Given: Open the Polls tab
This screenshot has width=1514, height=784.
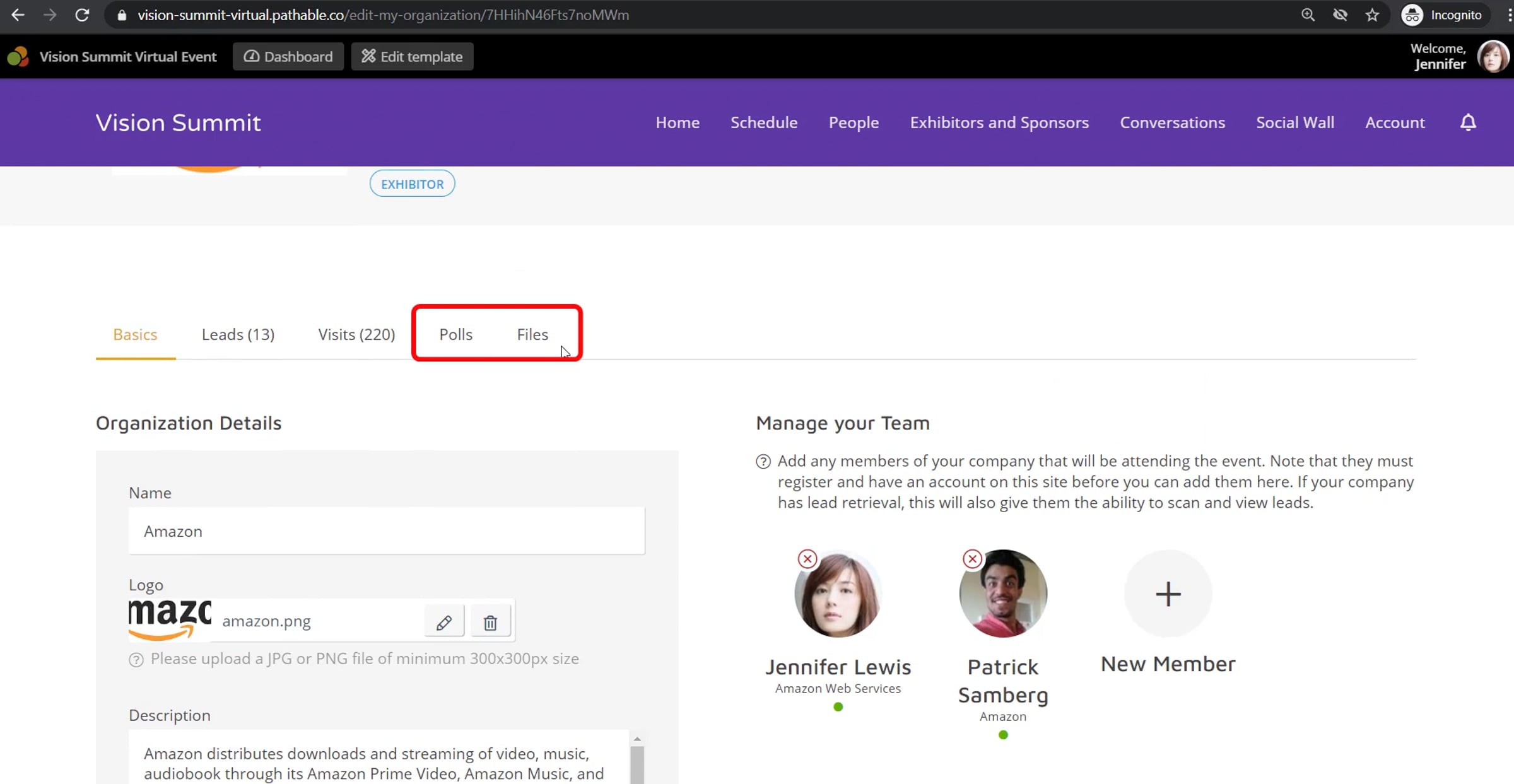Looking at the screenshot, I should click(455, 334).
